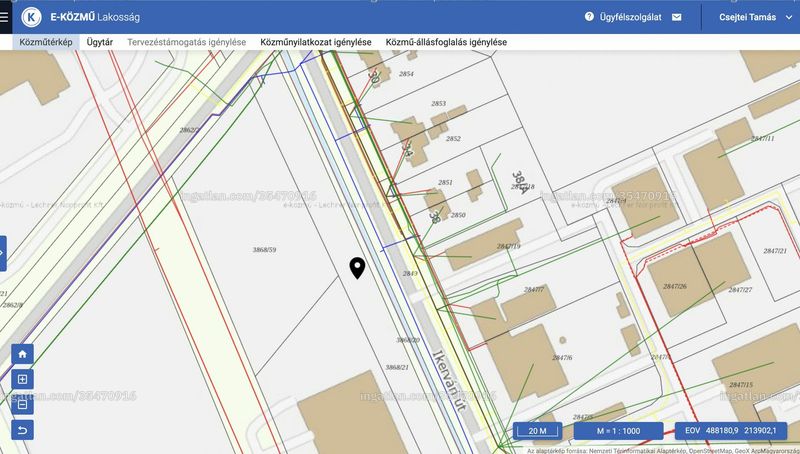Click parcel label 3868/21
This screenshot has height=454, width=800.
coord(397,367)
